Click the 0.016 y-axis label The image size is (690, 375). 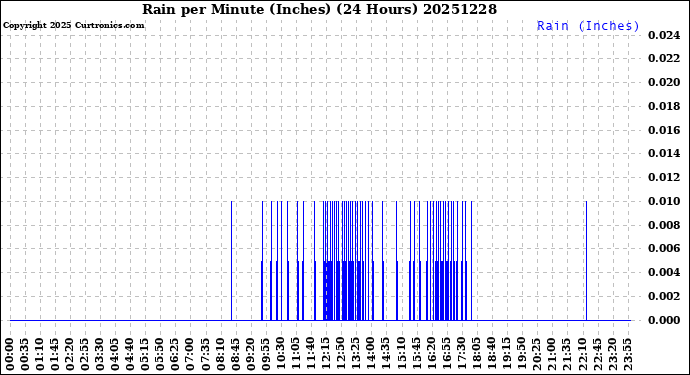click(x=664, y=130)
